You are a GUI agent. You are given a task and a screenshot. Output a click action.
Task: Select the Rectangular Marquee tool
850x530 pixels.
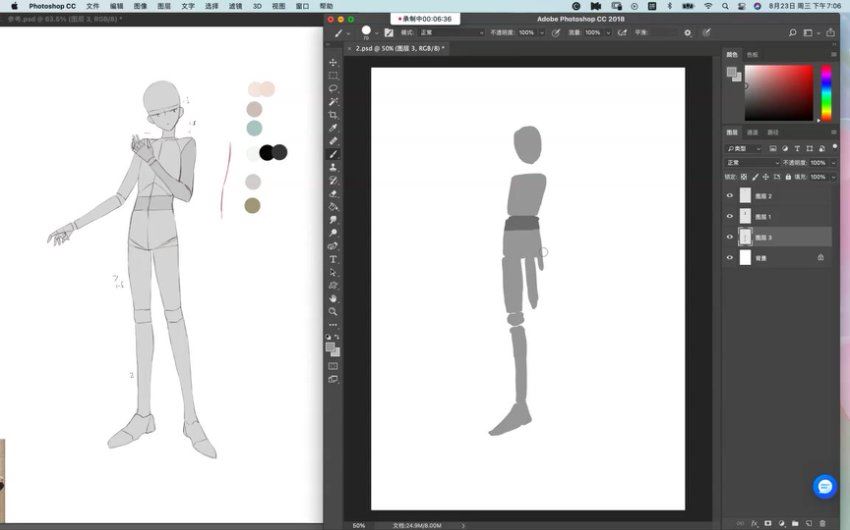click(333, 76)
